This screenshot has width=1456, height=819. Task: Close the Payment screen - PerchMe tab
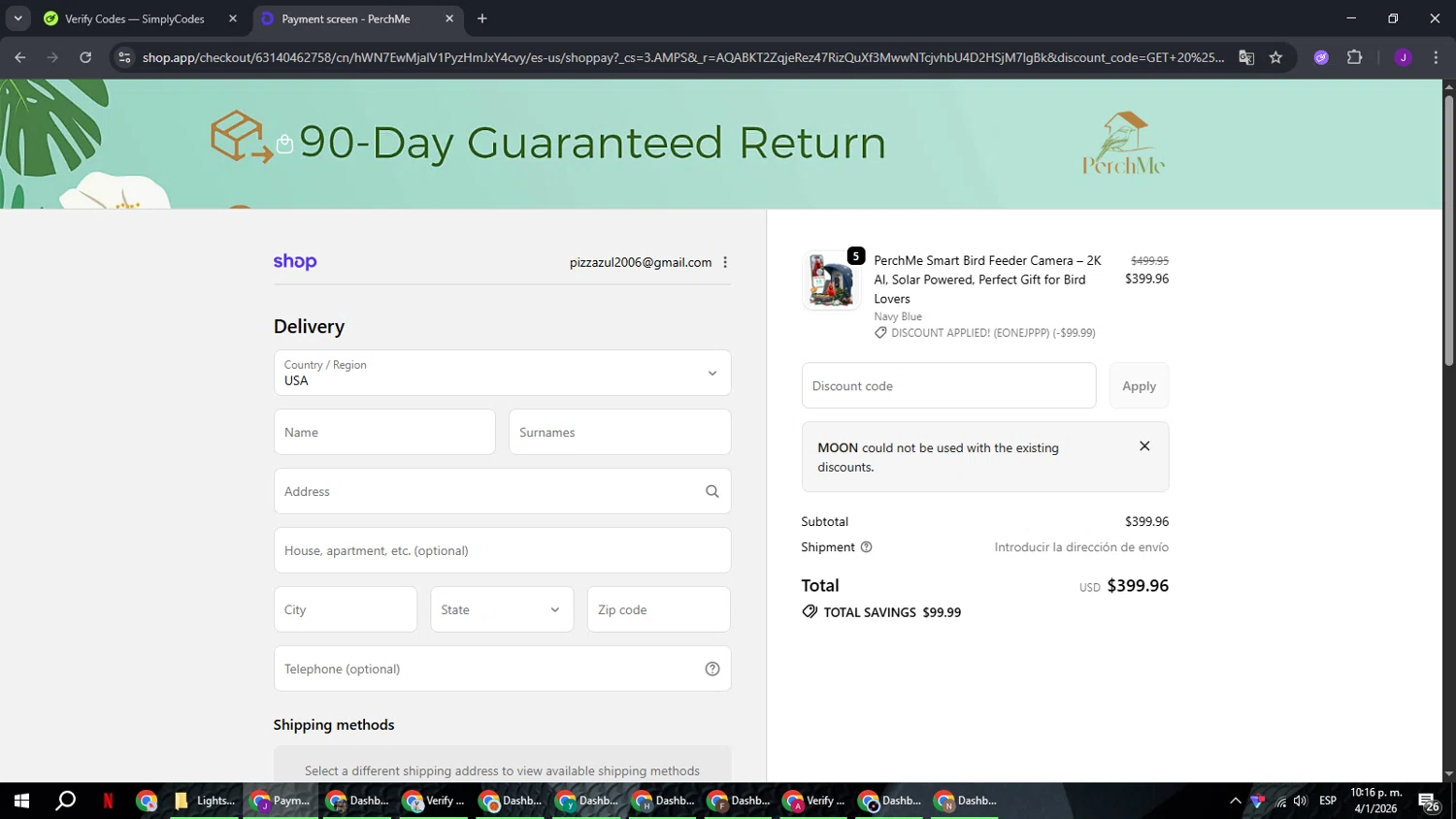pyautogui.click(x=449, y=18)
